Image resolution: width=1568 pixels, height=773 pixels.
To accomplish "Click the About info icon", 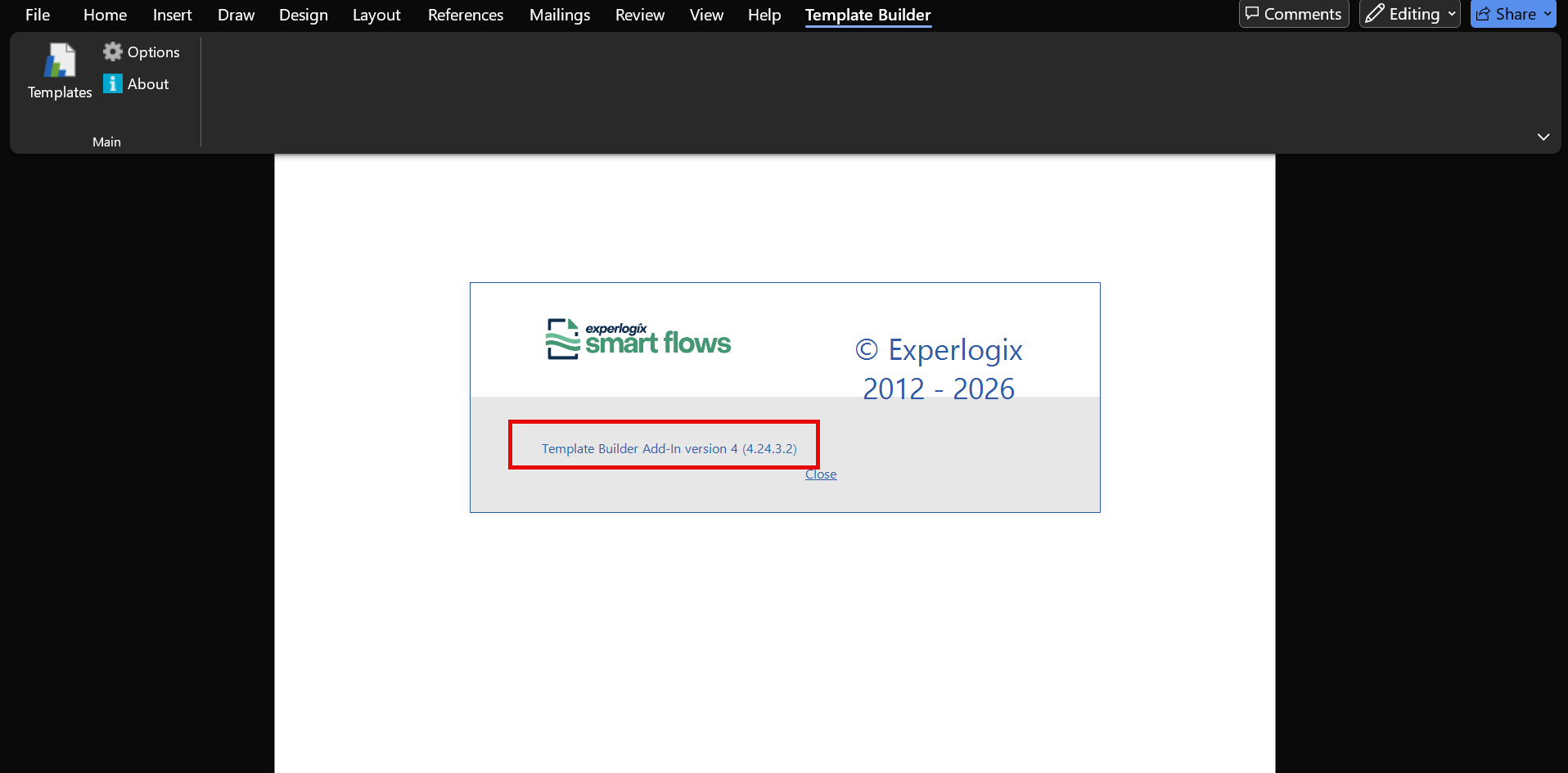I will click(112, 83).
